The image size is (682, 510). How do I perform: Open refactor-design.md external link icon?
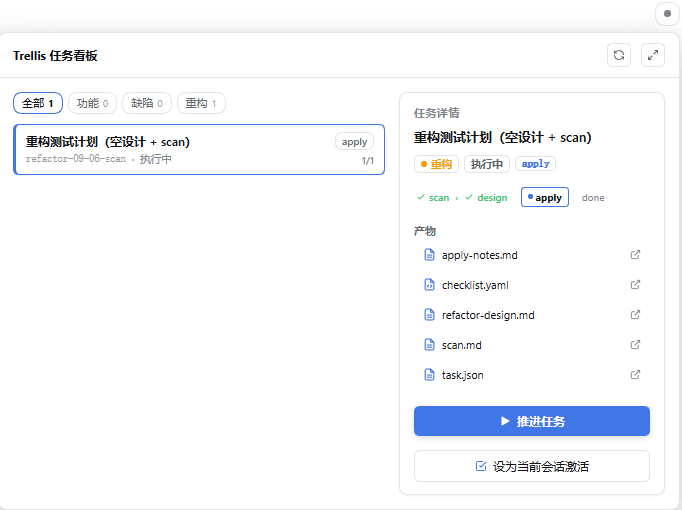635,315
